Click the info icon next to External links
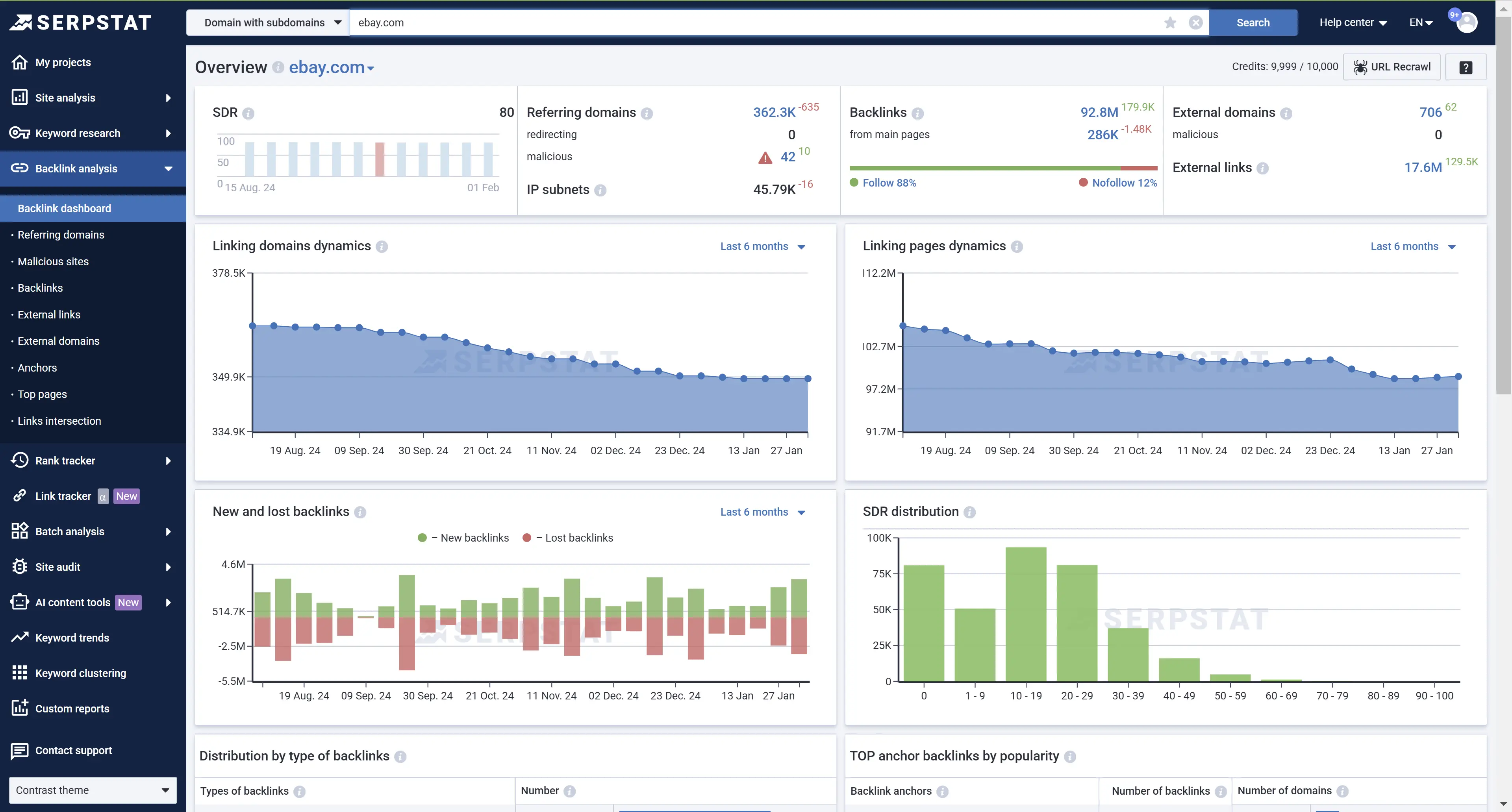1512x812 pixels. [1262, 168]
